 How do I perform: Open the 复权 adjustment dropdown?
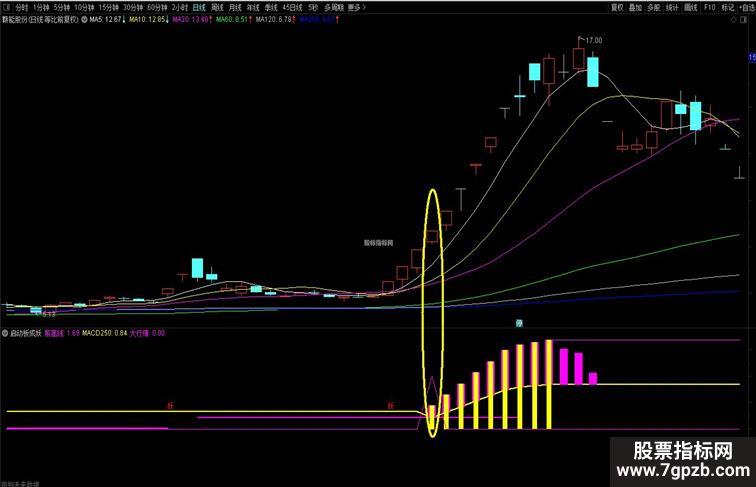pos(617,7)
